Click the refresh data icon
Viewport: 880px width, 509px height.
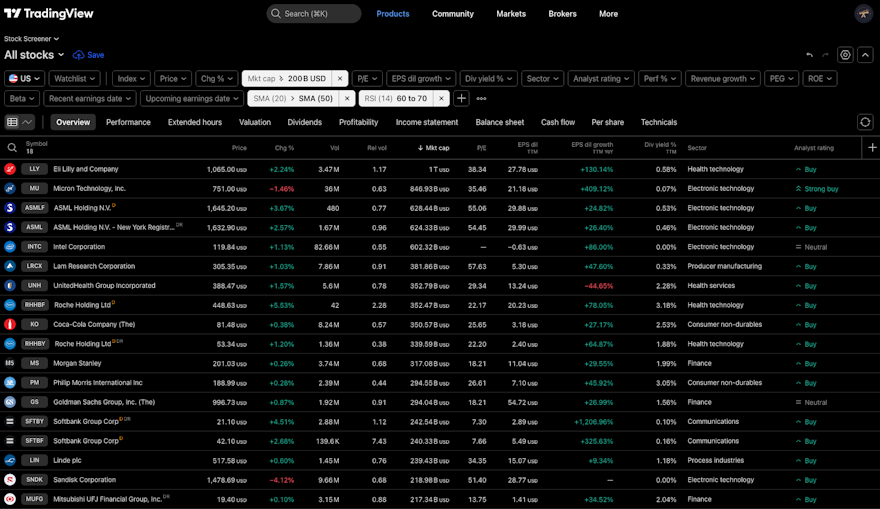[865, 122]
